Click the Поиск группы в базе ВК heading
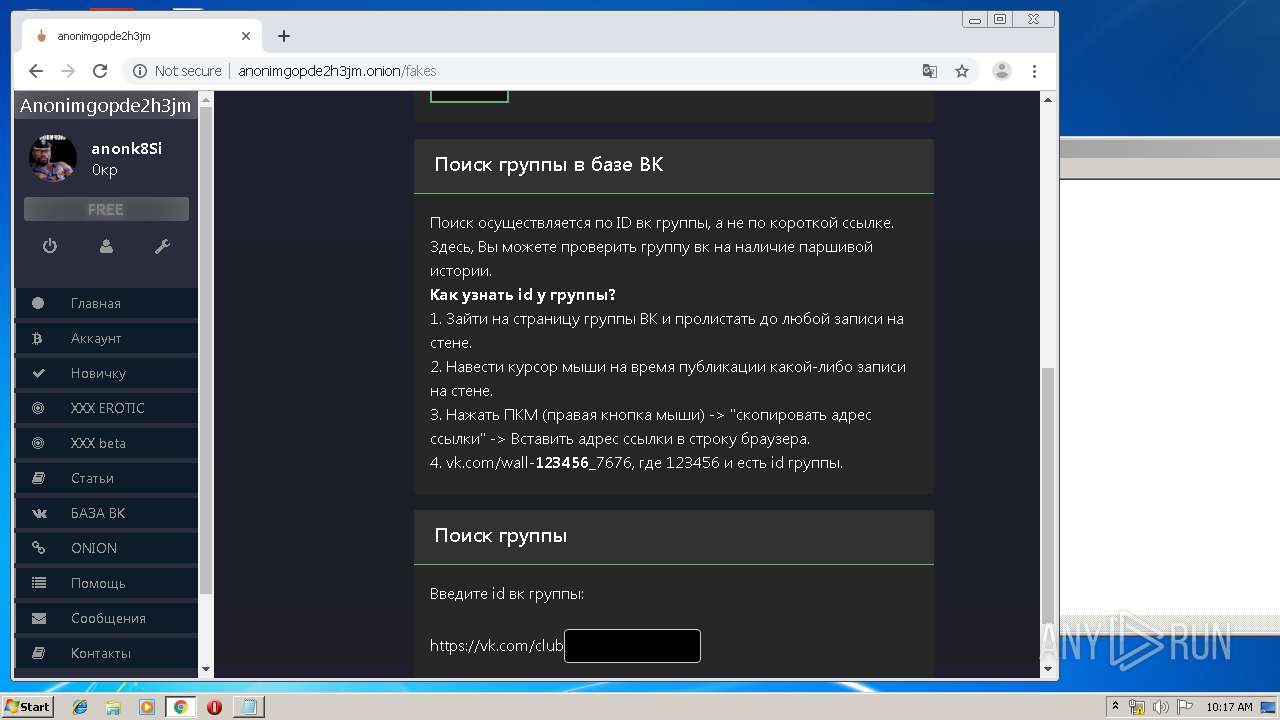 point(549,165)
